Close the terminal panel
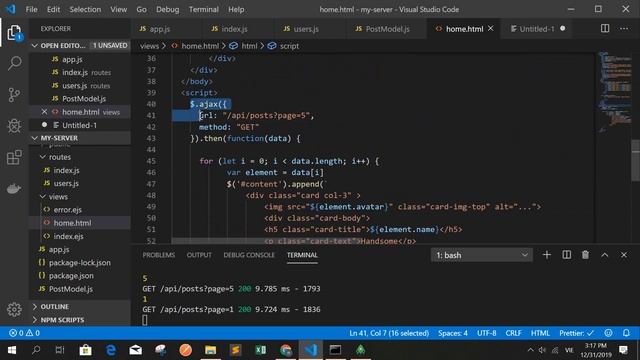 624,255
